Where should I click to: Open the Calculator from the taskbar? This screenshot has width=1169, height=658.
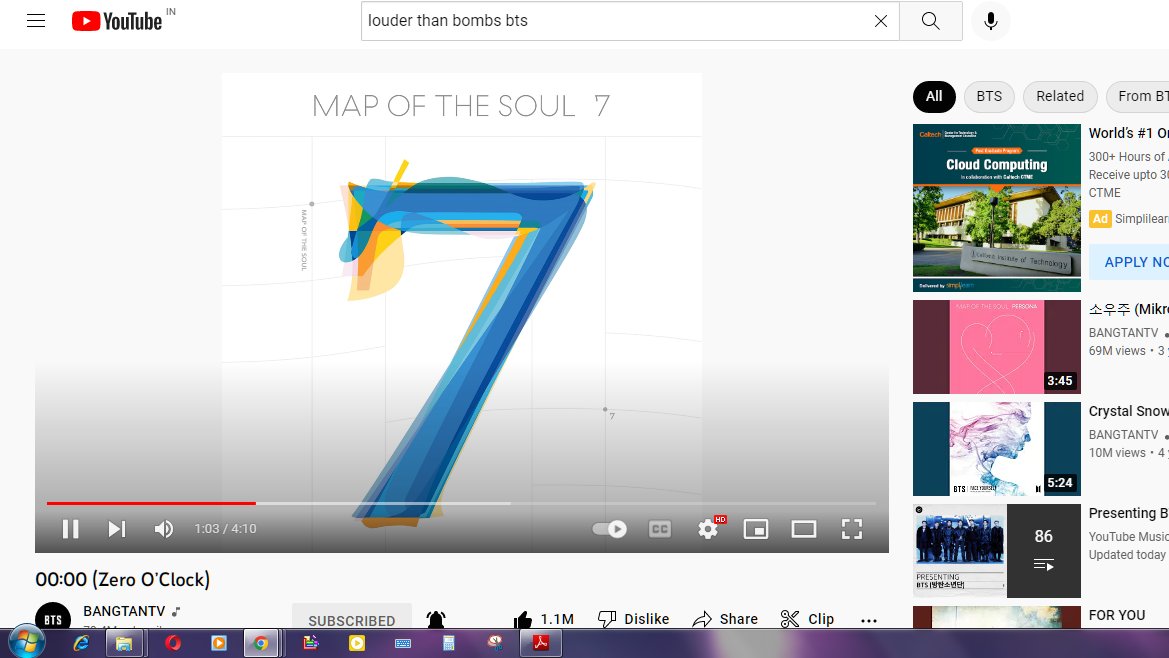click(449, 643)
